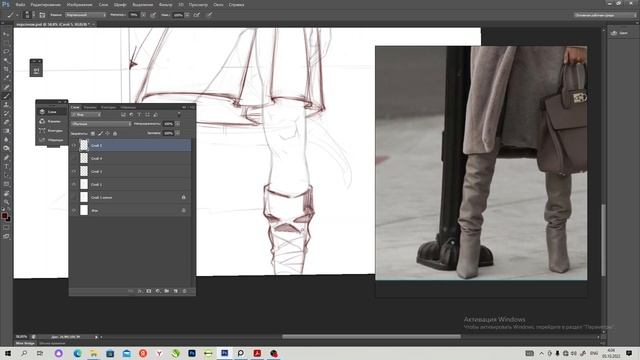Open Слои entry in collapsed panel

(x=51, y=112)
